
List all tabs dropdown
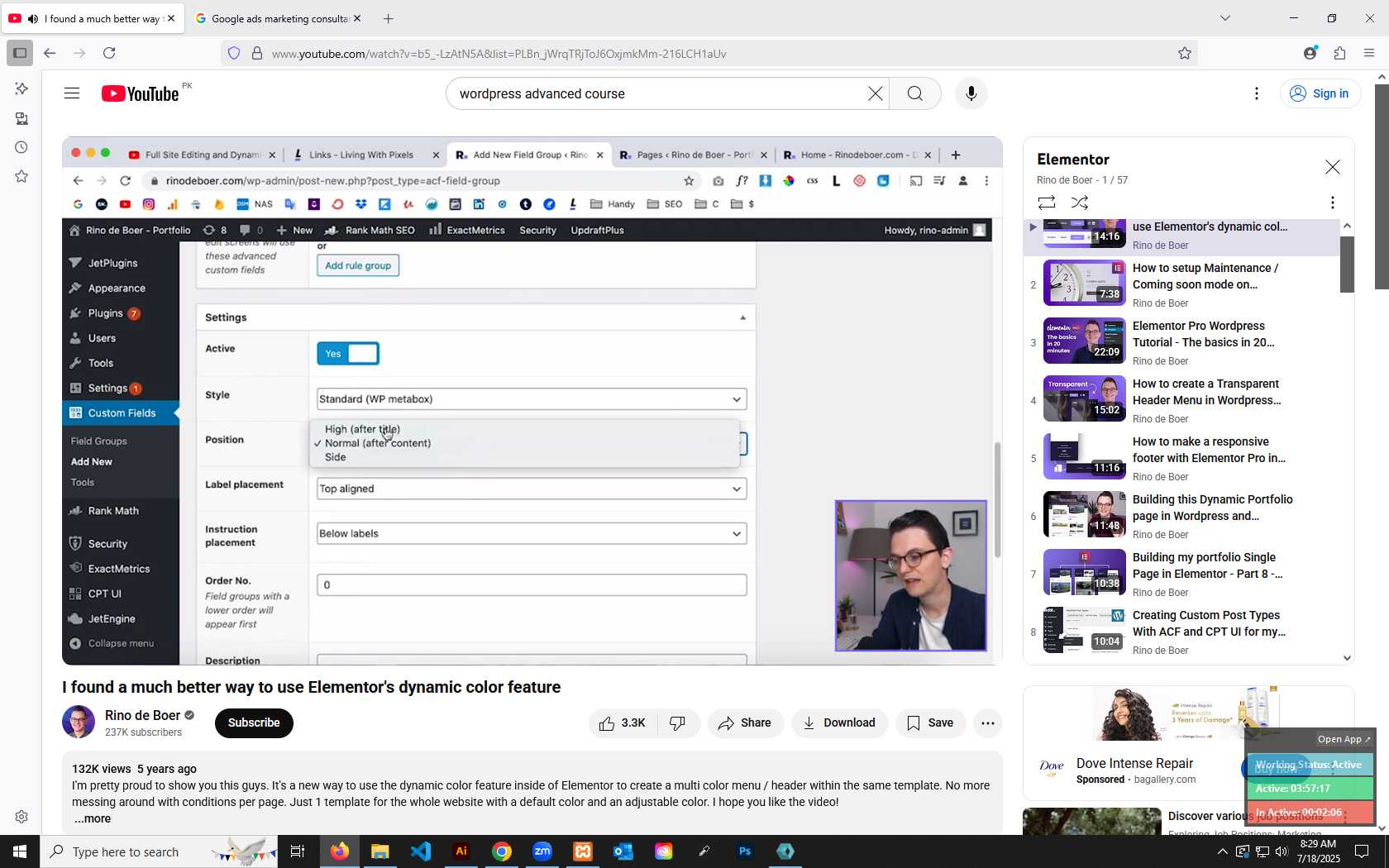tap(1225, 18)
